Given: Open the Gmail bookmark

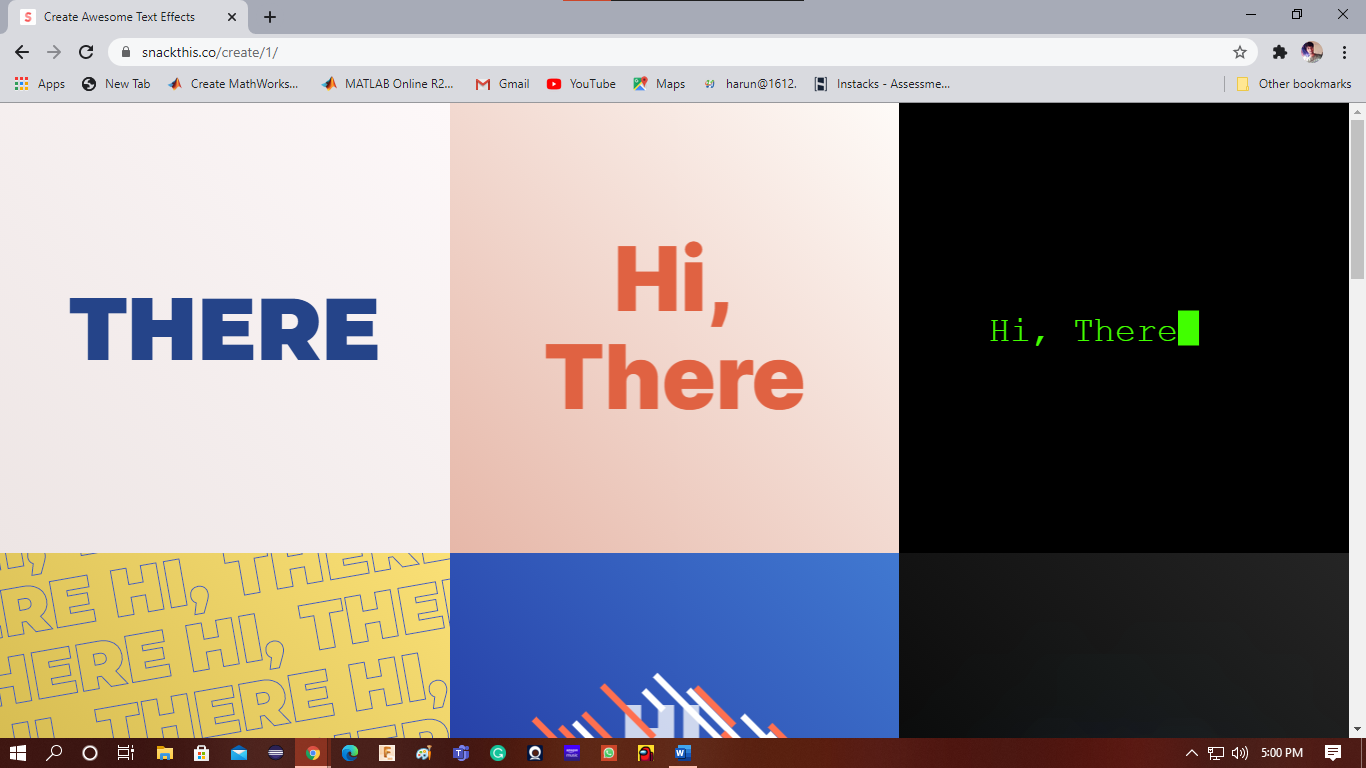Looking at the screenshot, I should [501, 84].
